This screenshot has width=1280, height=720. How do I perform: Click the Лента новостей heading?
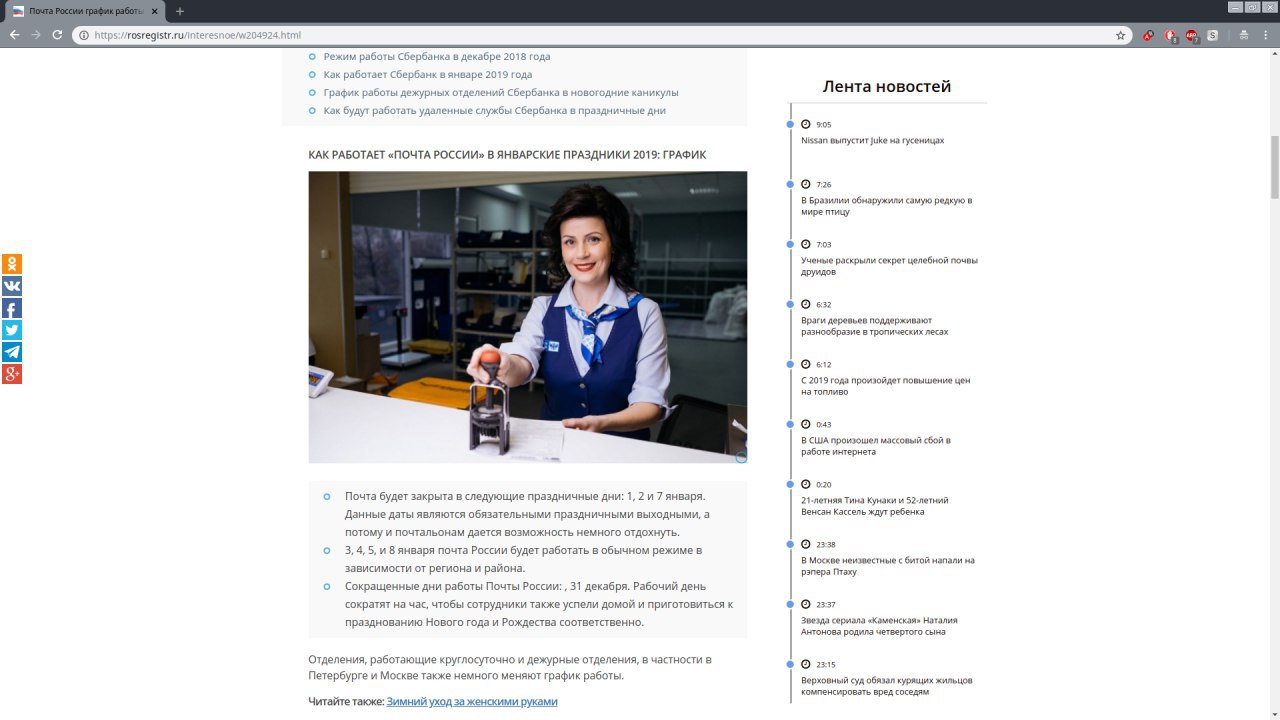coord(886,86)
